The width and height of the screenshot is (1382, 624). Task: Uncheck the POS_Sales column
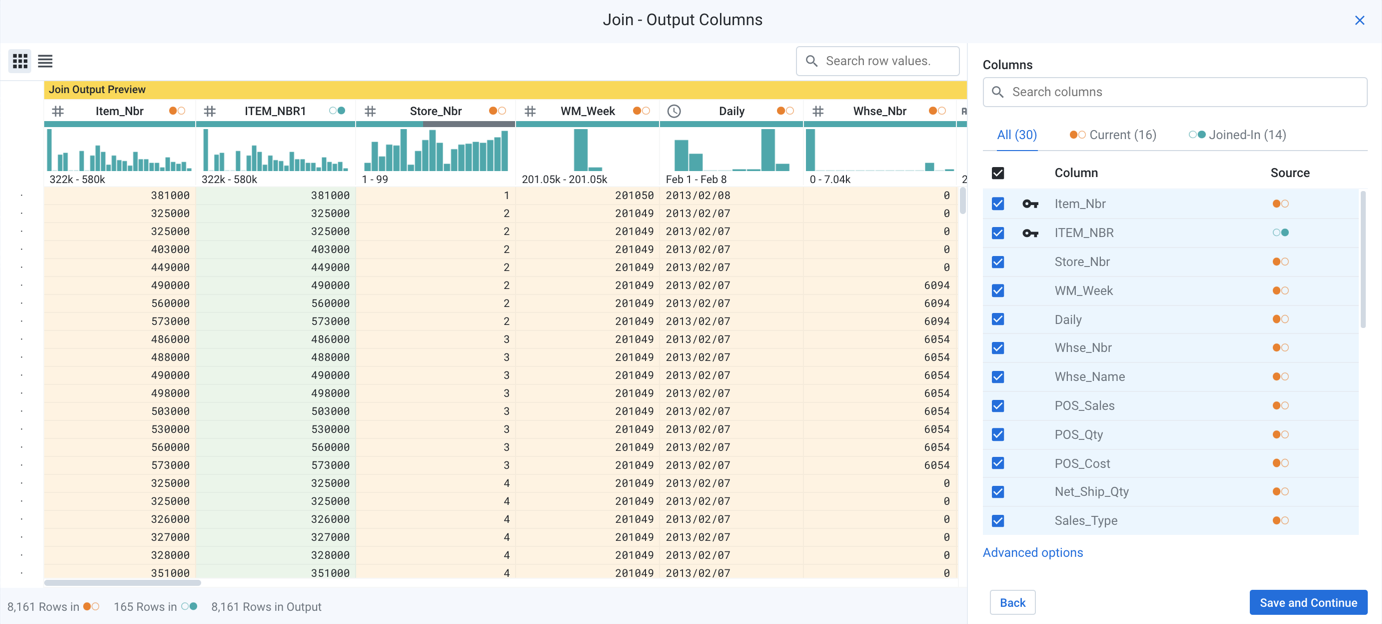pos(997,405)
